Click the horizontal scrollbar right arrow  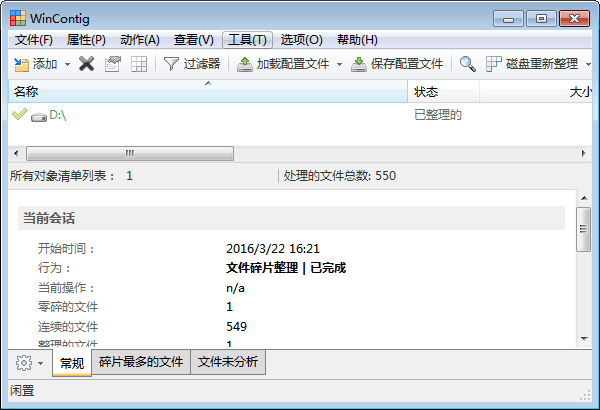[x=584, y=154]
